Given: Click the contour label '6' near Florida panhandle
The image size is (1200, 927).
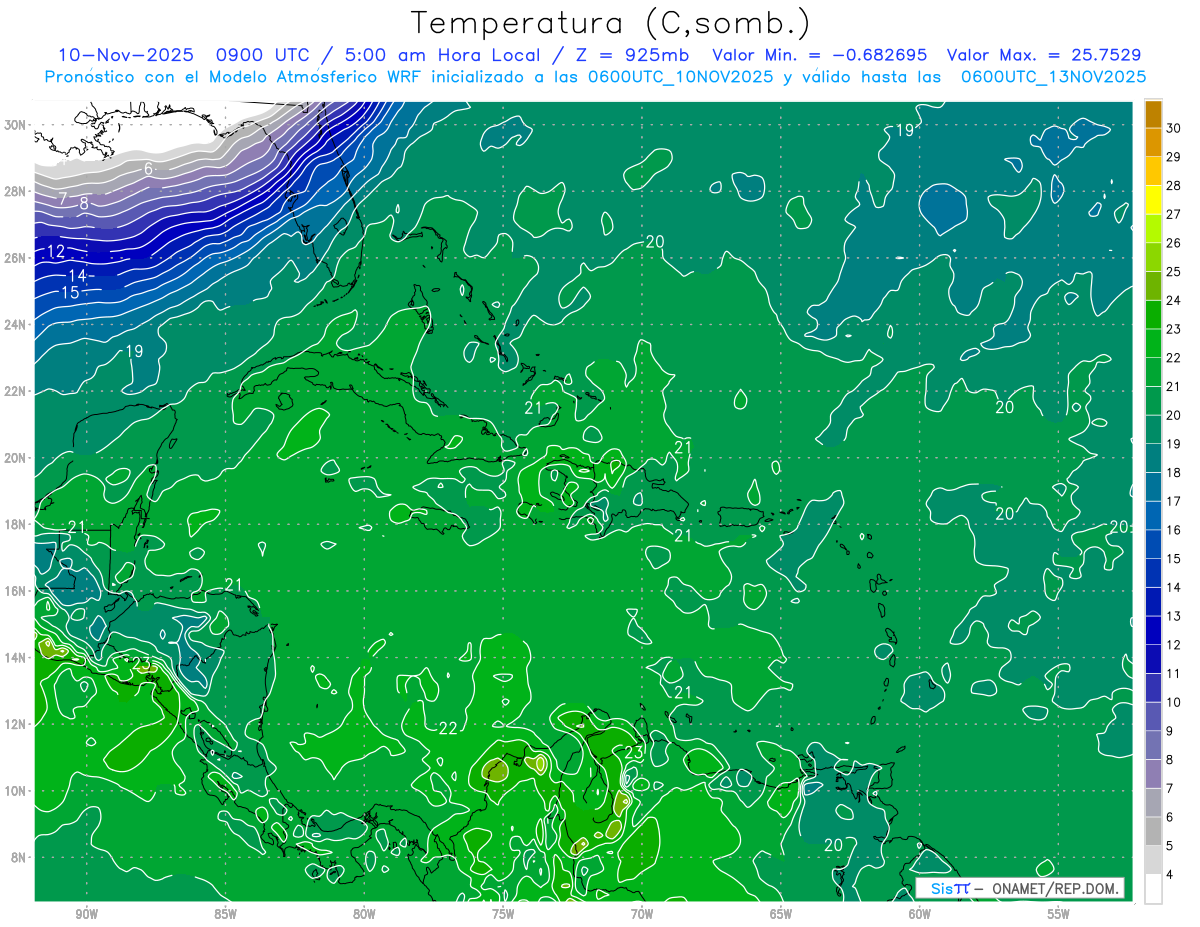Looking at the screenshot, I should pos(148,169).
